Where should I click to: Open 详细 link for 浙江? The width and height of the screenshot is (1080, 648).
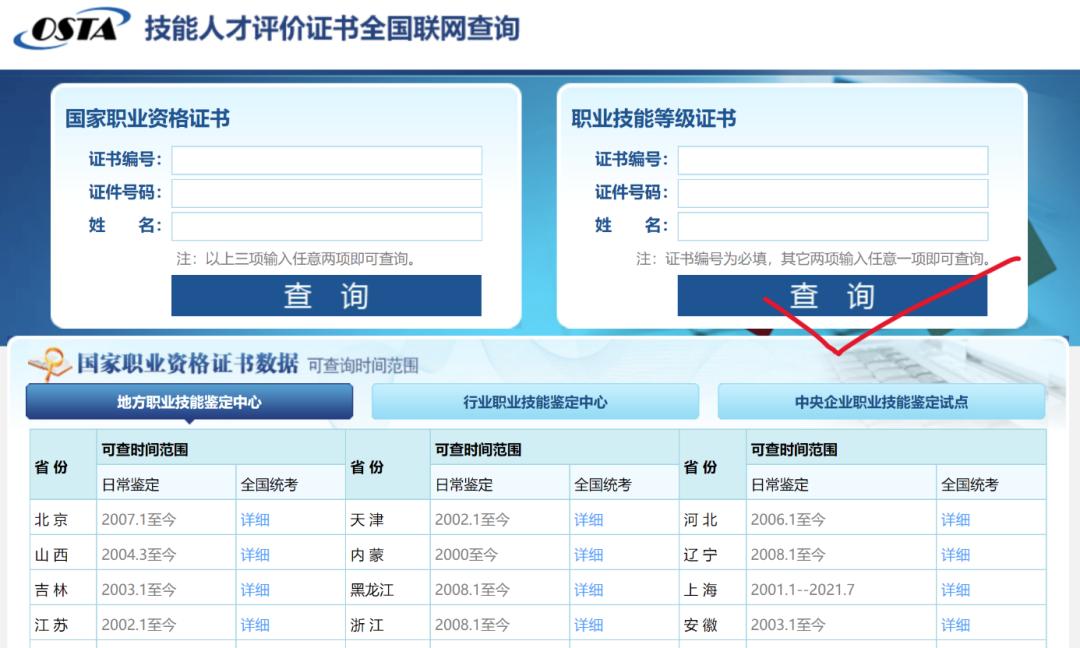pos(588,624)
